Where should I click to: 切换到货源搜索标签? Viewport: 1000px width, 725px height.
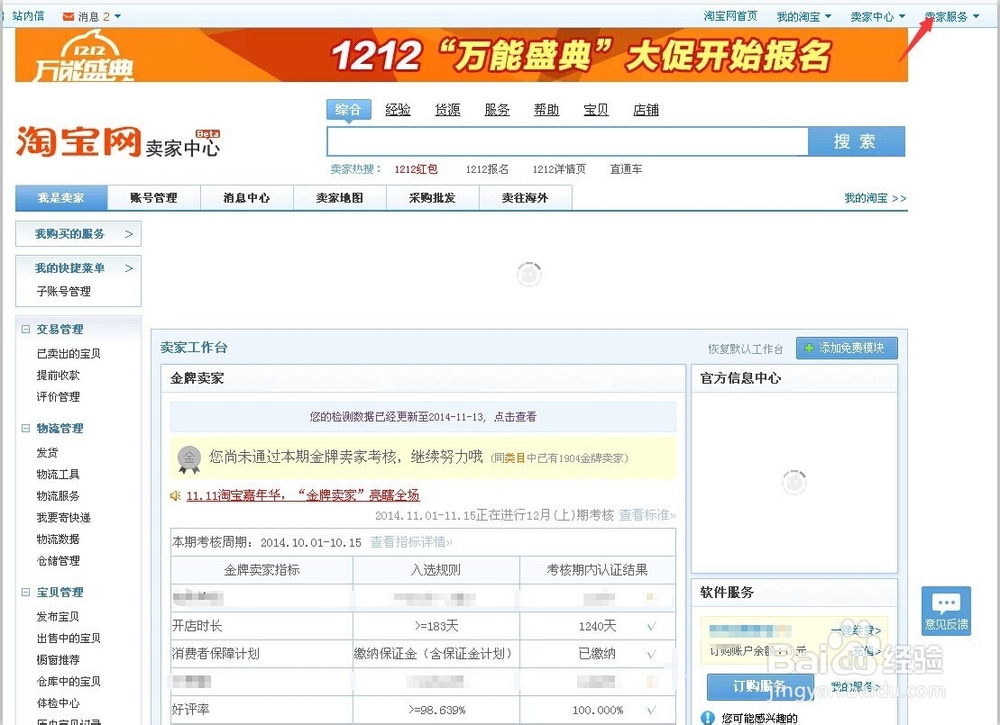(x=447, y=110)
